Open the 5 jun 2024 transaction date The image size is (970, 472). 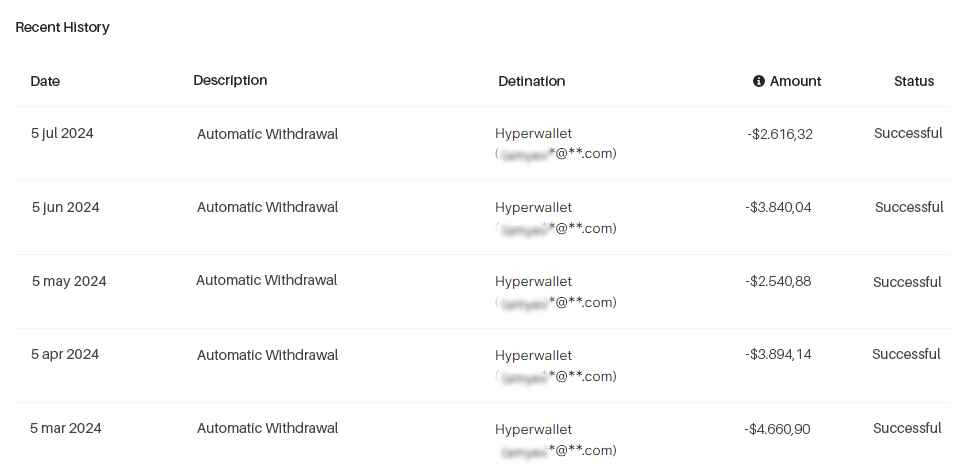(x=66, y=207)
